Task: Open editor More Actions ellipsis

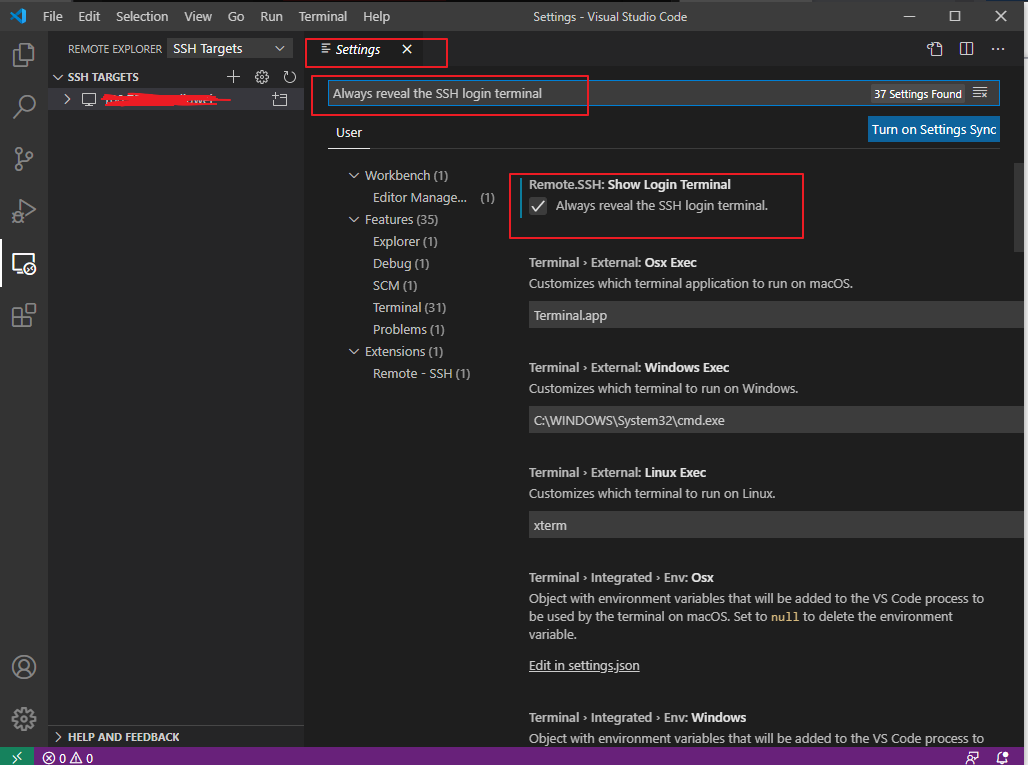Action: (998, 49)
